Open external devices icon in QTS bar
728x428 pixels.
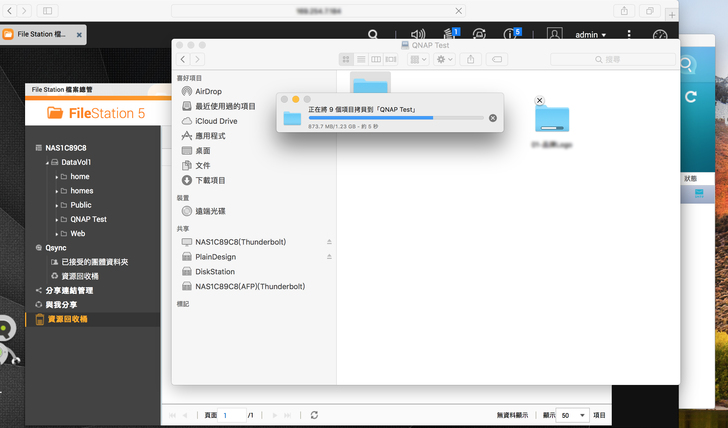pos(479,34)
